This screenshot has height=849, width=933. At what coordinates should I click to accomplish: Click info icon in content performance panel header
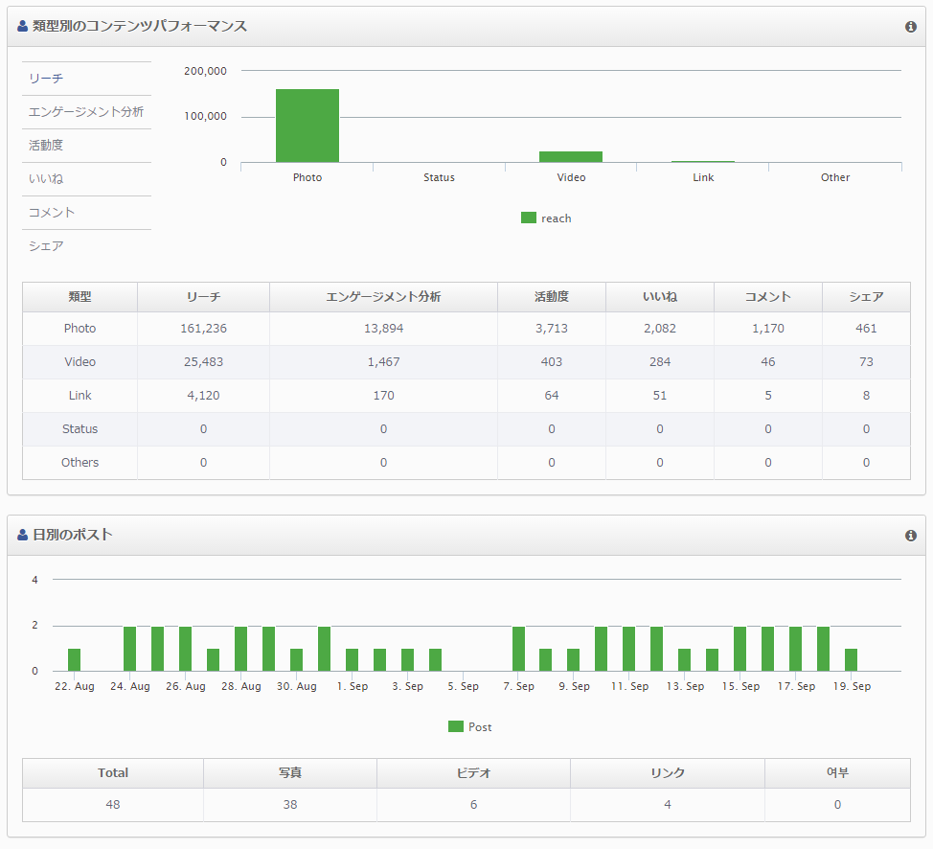tap(910, 27)
